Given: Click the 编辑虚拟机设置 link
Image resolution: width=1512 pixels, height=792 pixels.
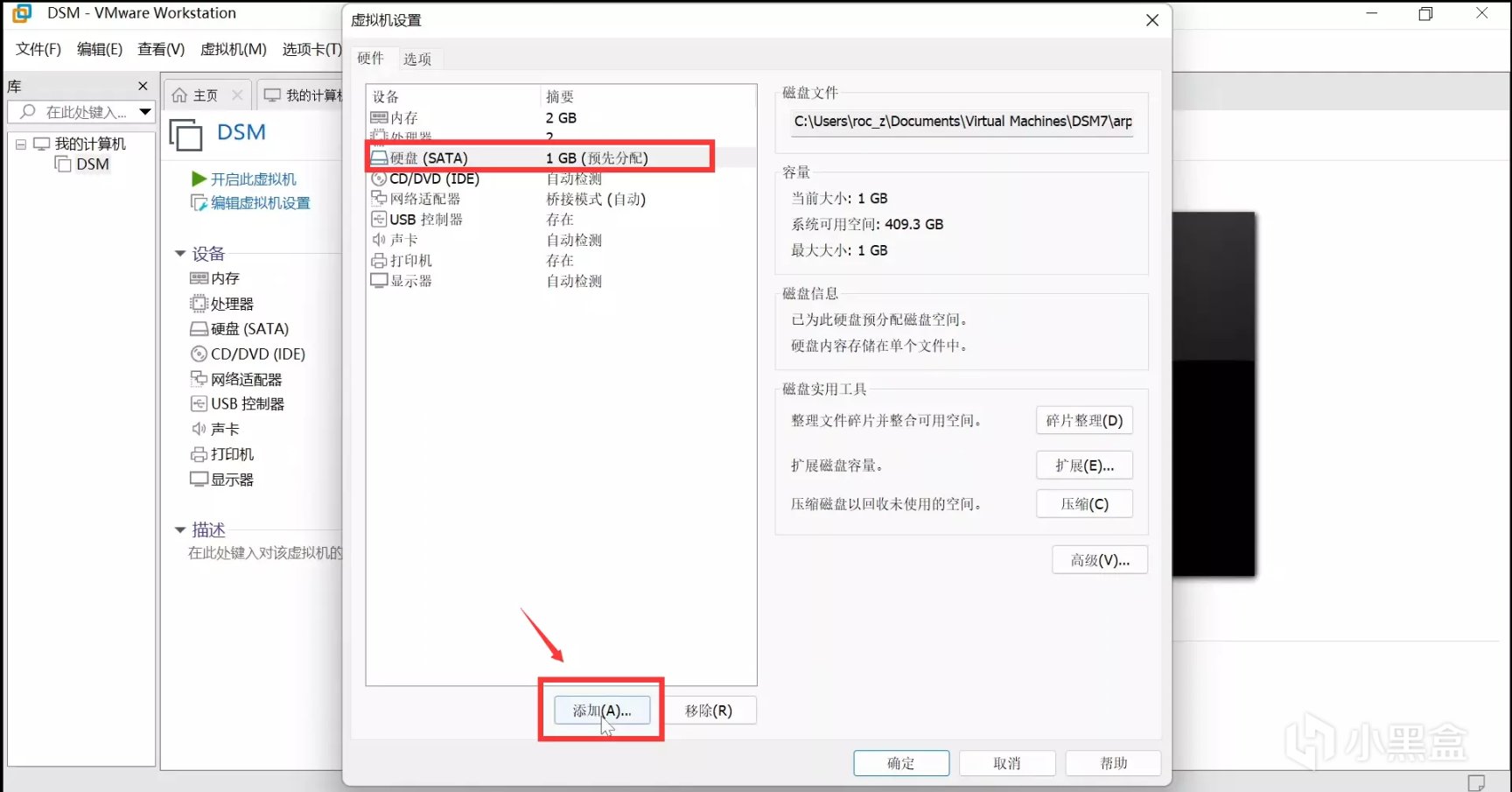Looking at the screenshot, I should pyautogui.click(x=261, y=203).
